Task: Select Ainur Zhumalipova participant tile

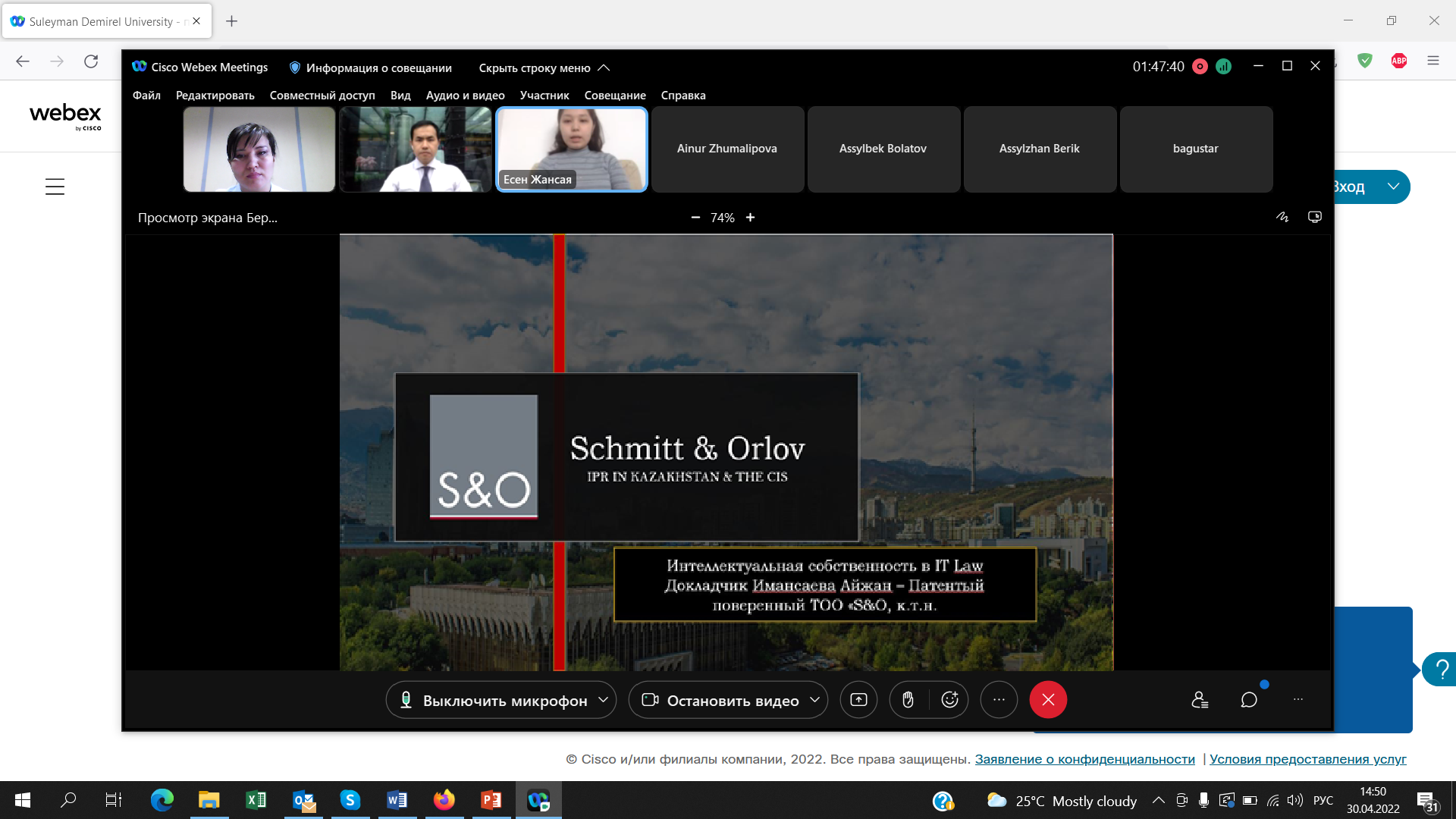Action: [727, 149]
